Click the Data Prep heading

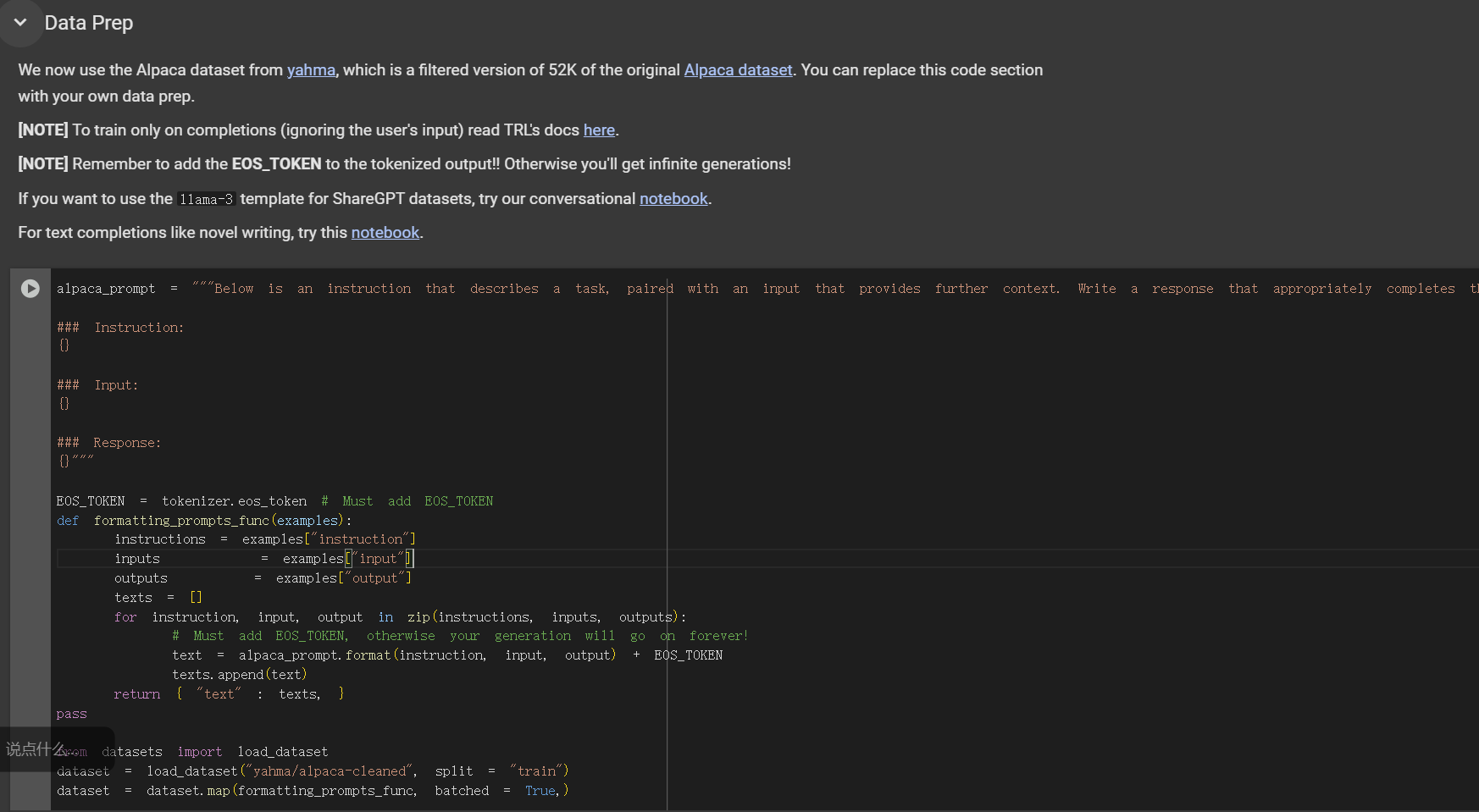tap(89, 23)
